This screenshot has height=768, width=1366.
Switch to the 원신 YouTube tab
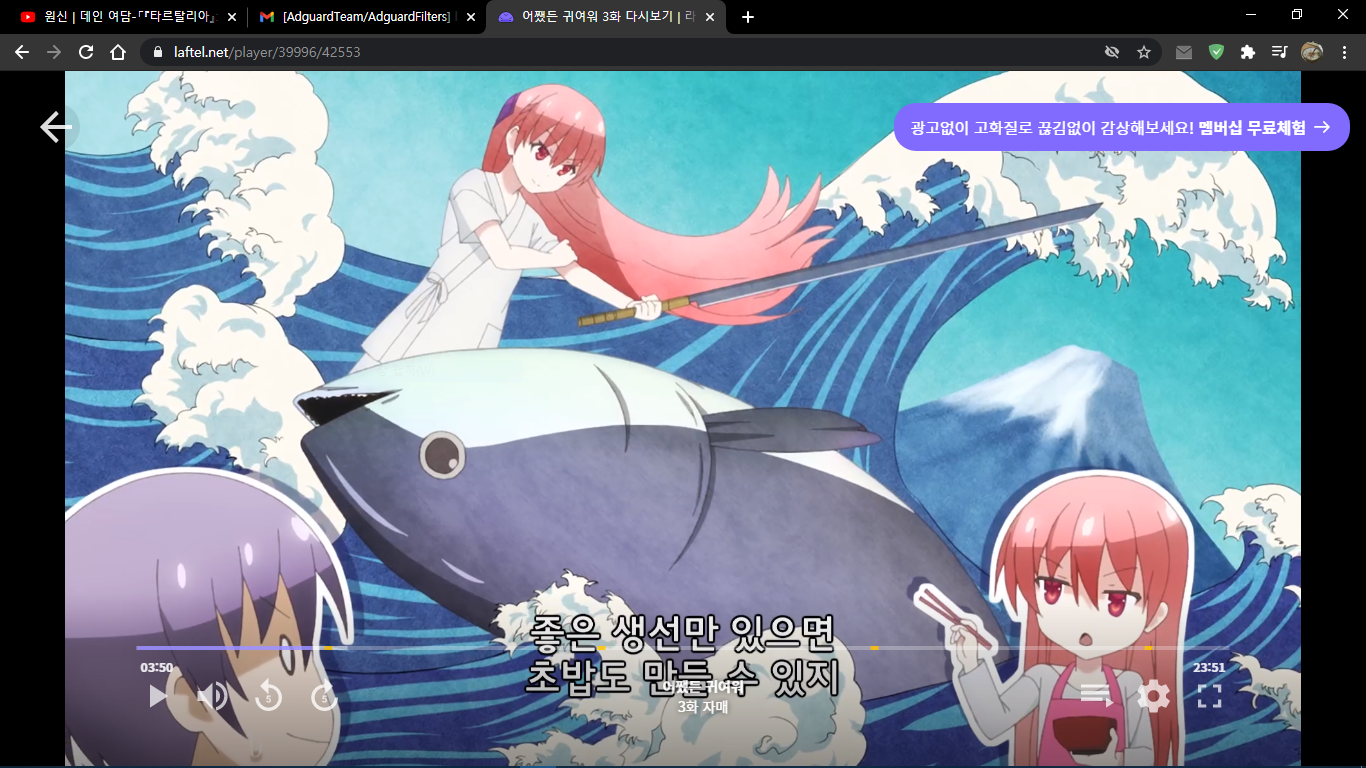pyautogui.click(x=129, y=17)
